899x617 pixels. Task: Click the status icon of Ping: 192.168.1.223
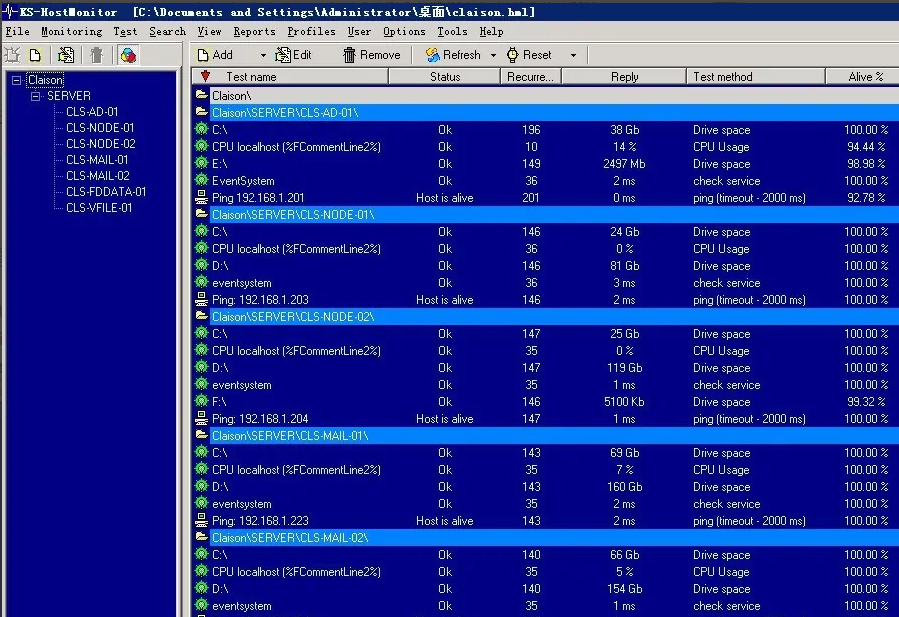pos(201,520)
